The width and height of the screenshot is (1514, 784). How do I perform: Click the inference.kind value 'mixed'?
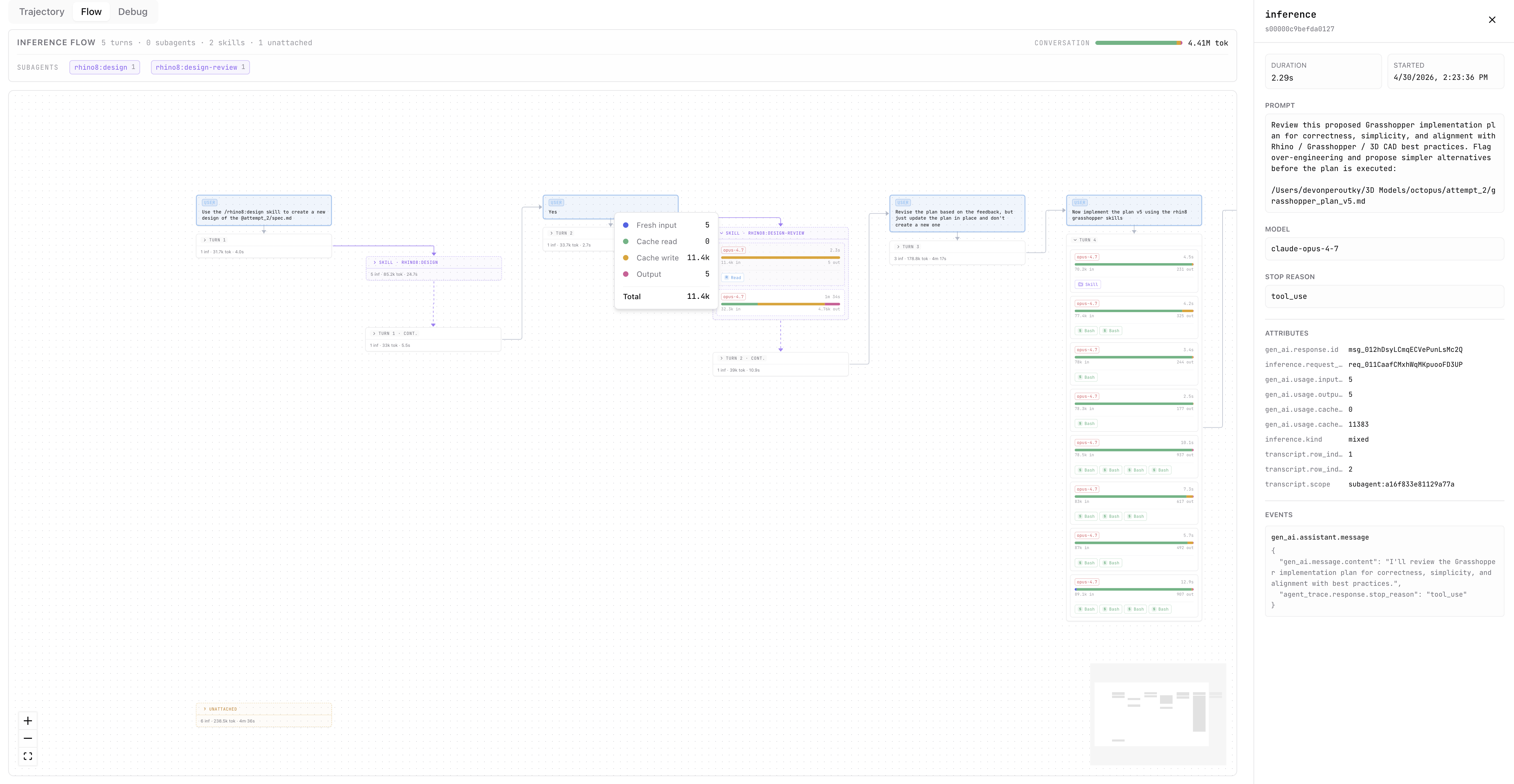(1358, 440)
